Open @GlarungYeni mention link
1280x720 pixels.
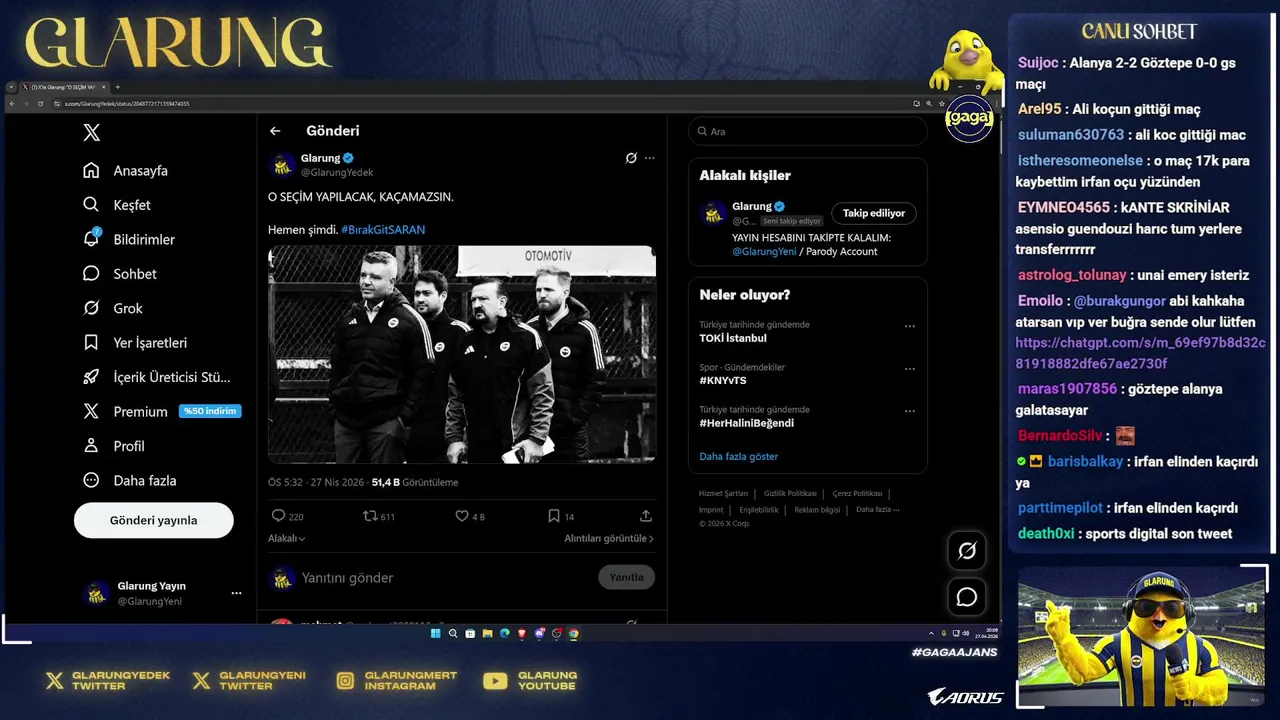pyautogui.click(x=763, y=252)
